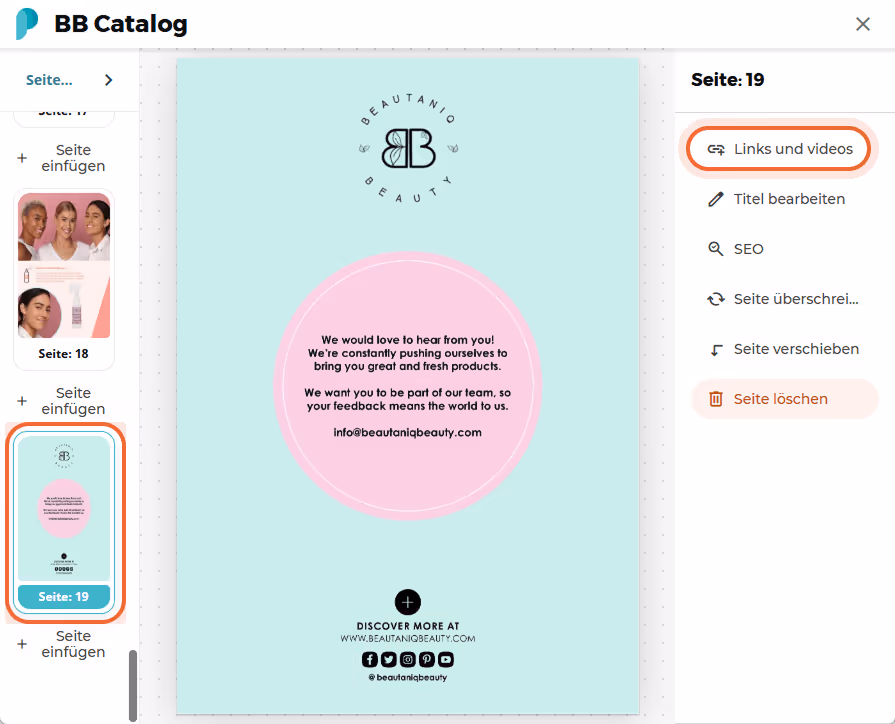Select the Seite 18 thumbnail
This screenshot has width=895, height=724.
64,279
